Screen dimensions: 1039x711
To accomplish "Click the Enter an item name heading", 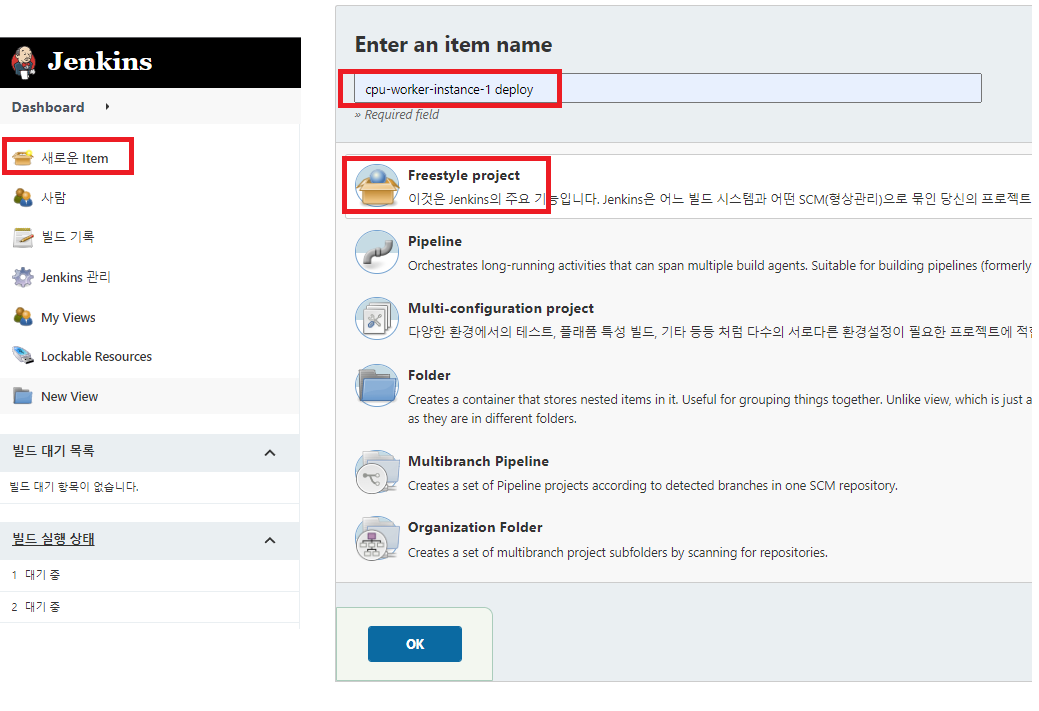I will click(x=454, y=44).
